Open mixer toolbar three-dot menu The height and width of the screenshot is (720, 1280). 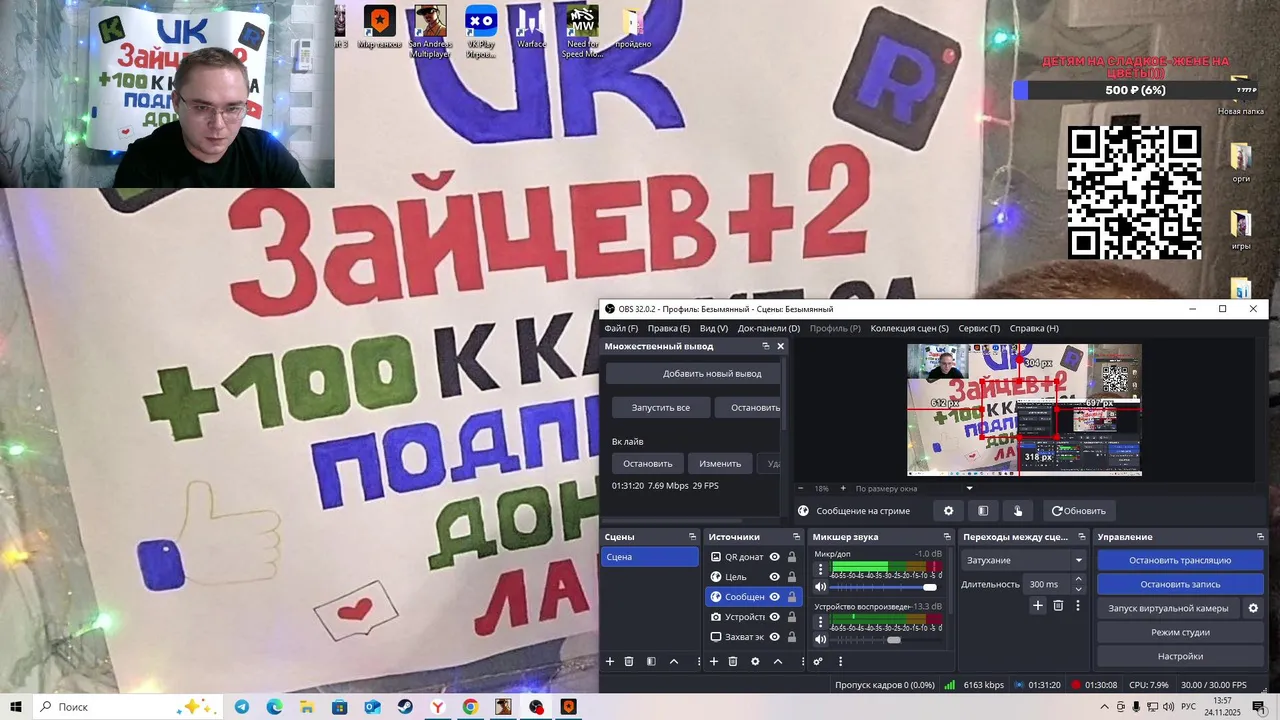[840, 661]
